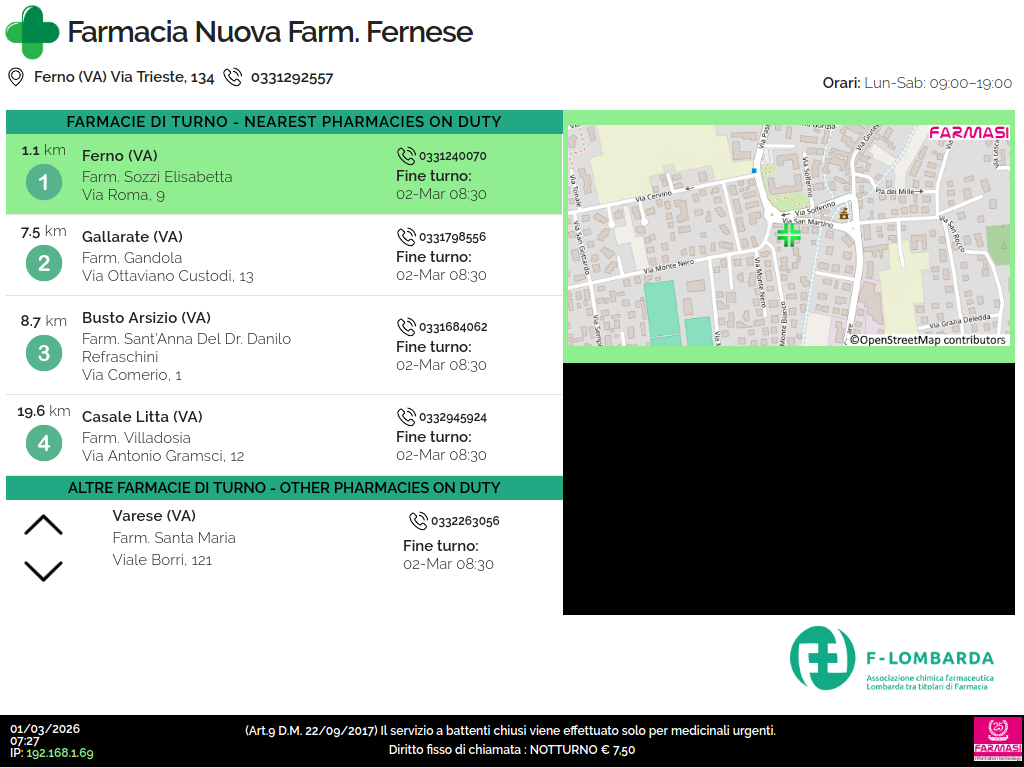Screen dimensions: 1024x768
Task: Select the number 2 circle badge
Action: pyautogui.click(x=43, y=263)
